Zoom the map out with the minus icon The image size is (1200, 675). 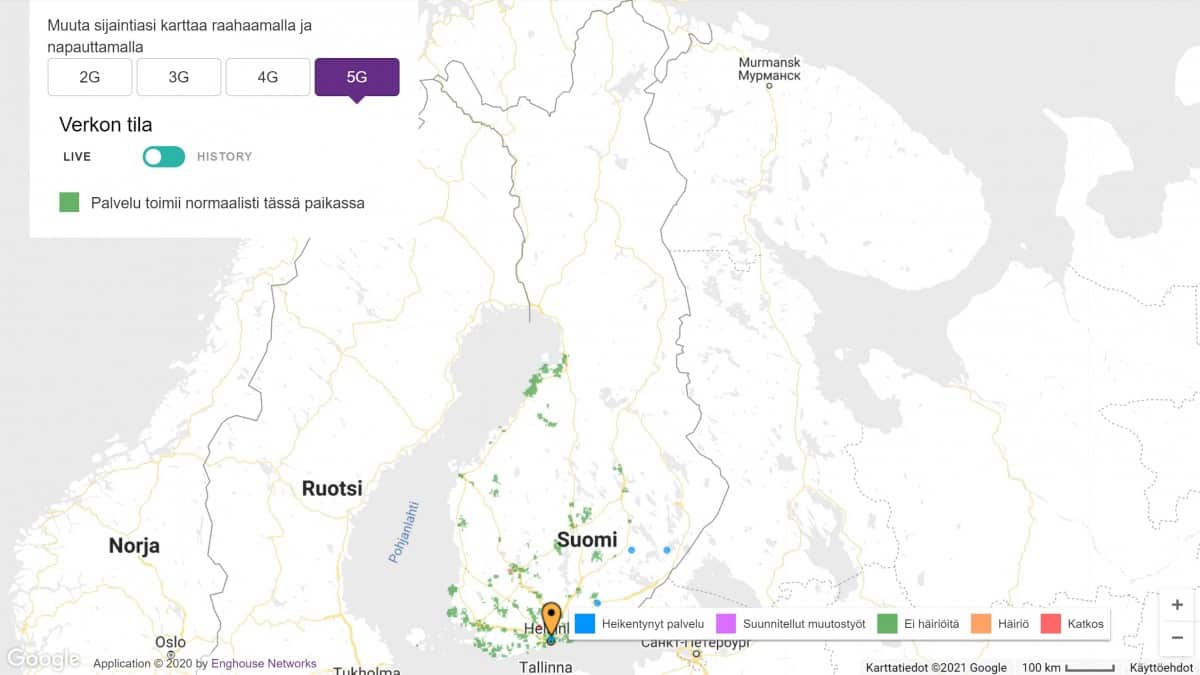[1176, 637]
